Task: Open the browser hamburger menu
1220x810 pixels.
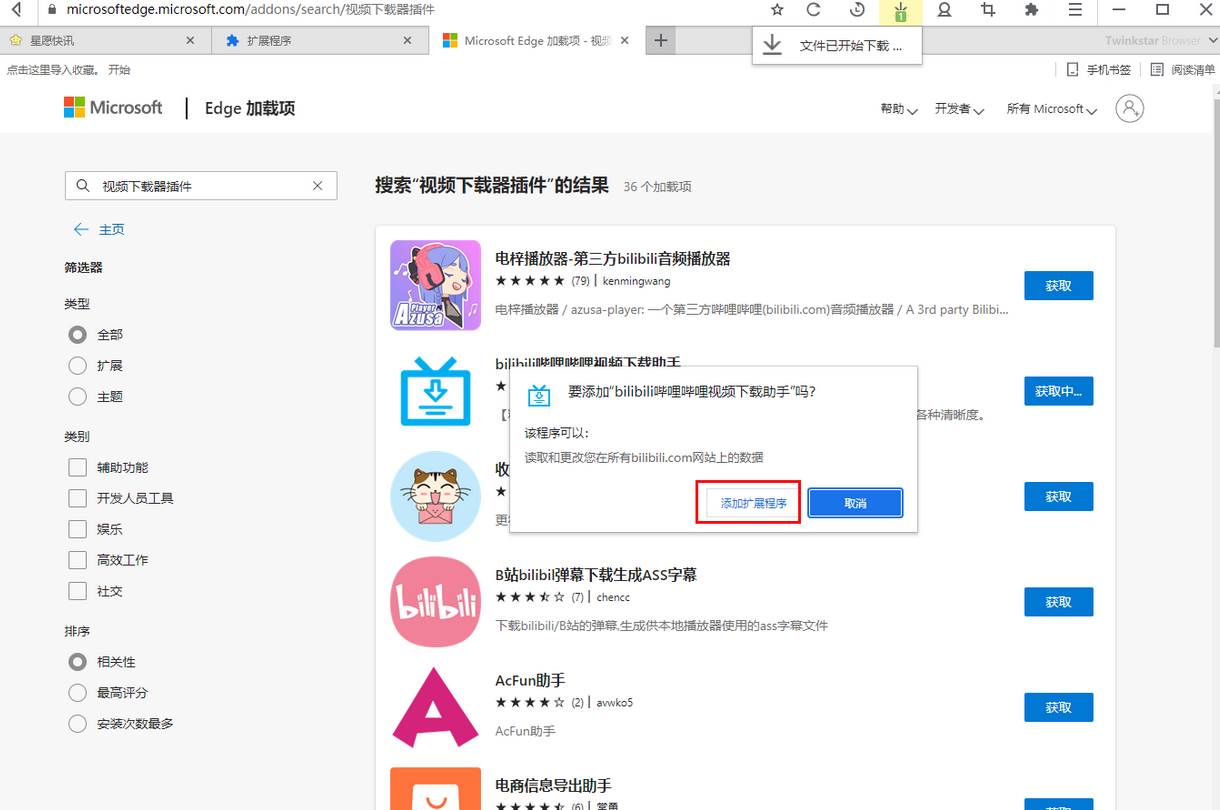Action: (1076, 9)
